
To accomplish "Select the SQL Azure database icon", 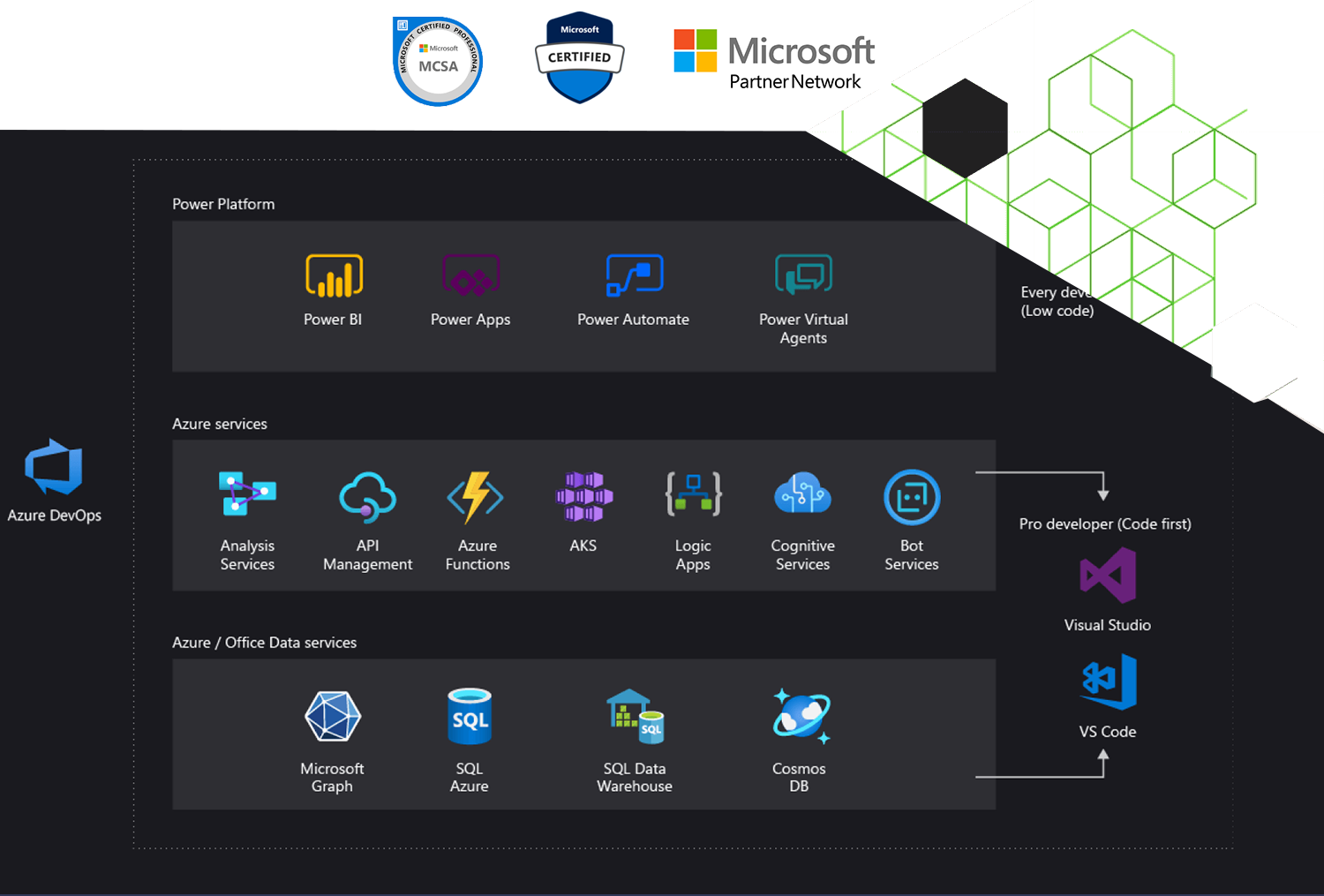I will 470,716.
